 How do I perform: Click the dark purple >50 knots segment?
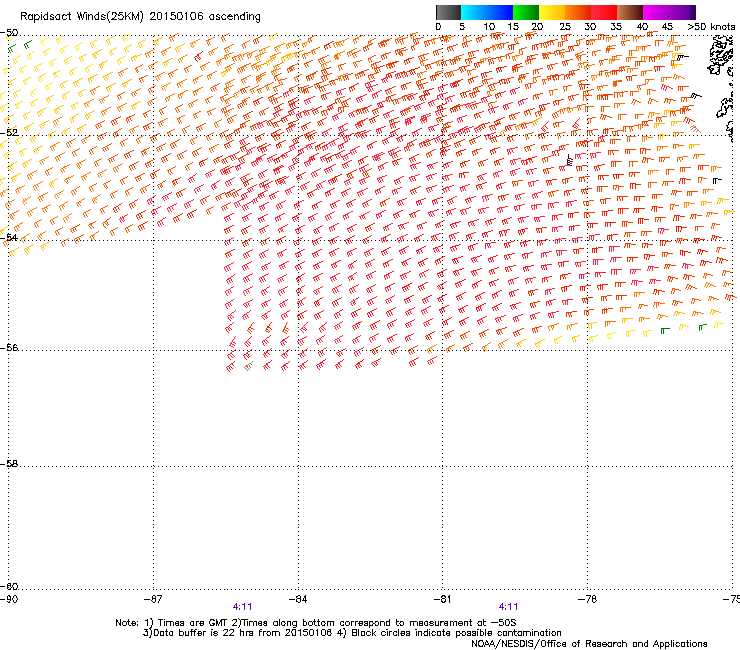coord(693,12)
